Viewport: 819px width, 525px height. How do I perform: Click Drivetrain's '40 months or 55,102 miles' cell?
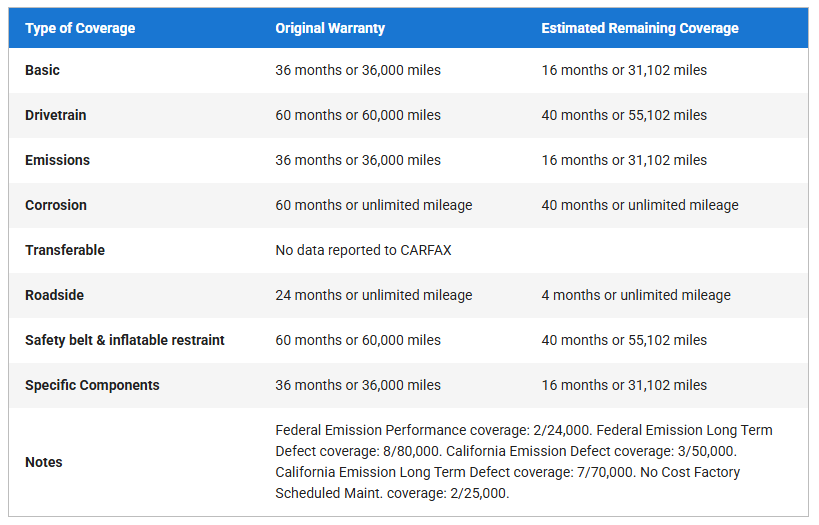pos(624,115)
